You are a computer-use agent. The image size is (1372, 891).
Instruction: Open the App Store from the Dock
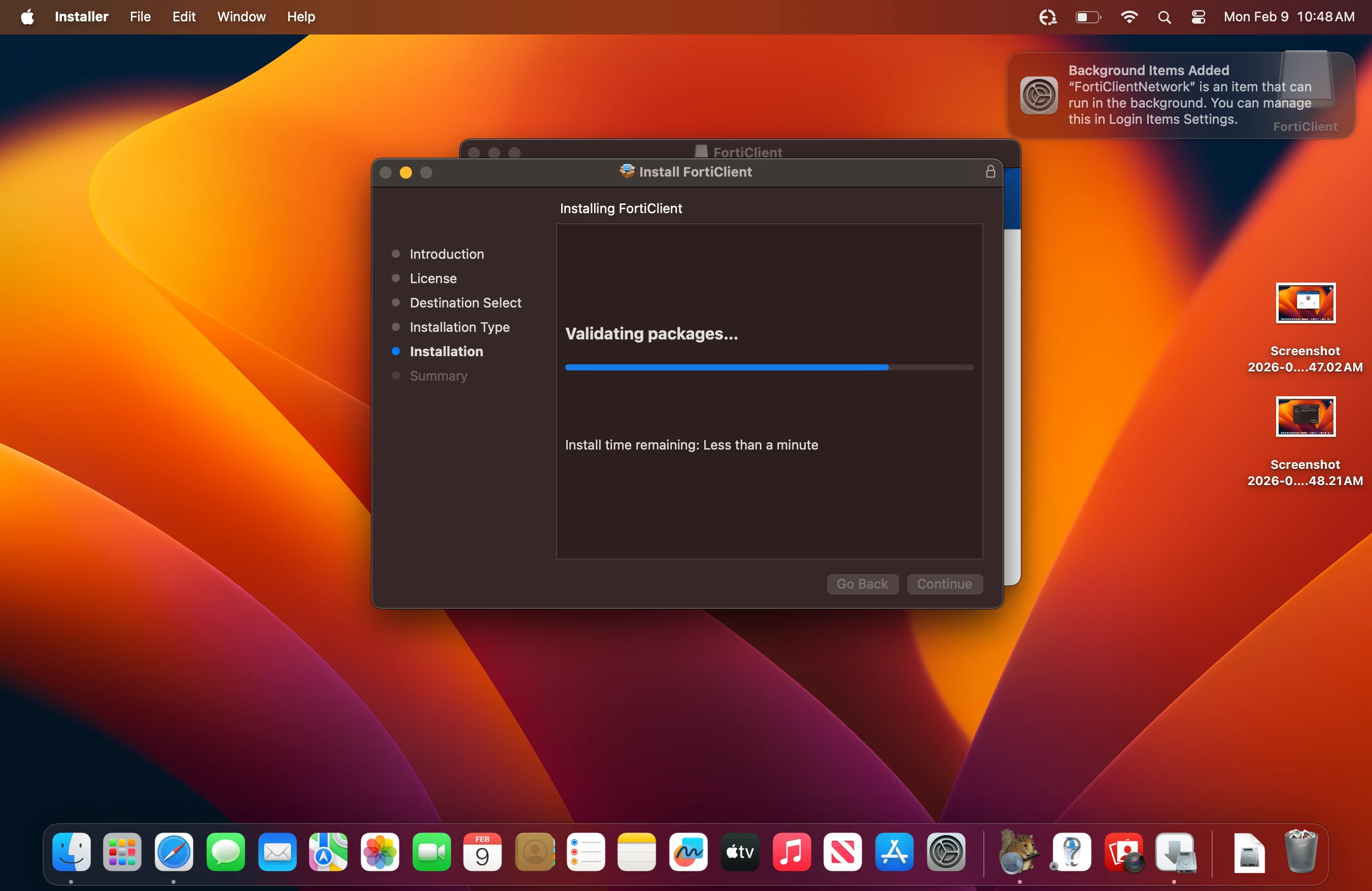894,852
